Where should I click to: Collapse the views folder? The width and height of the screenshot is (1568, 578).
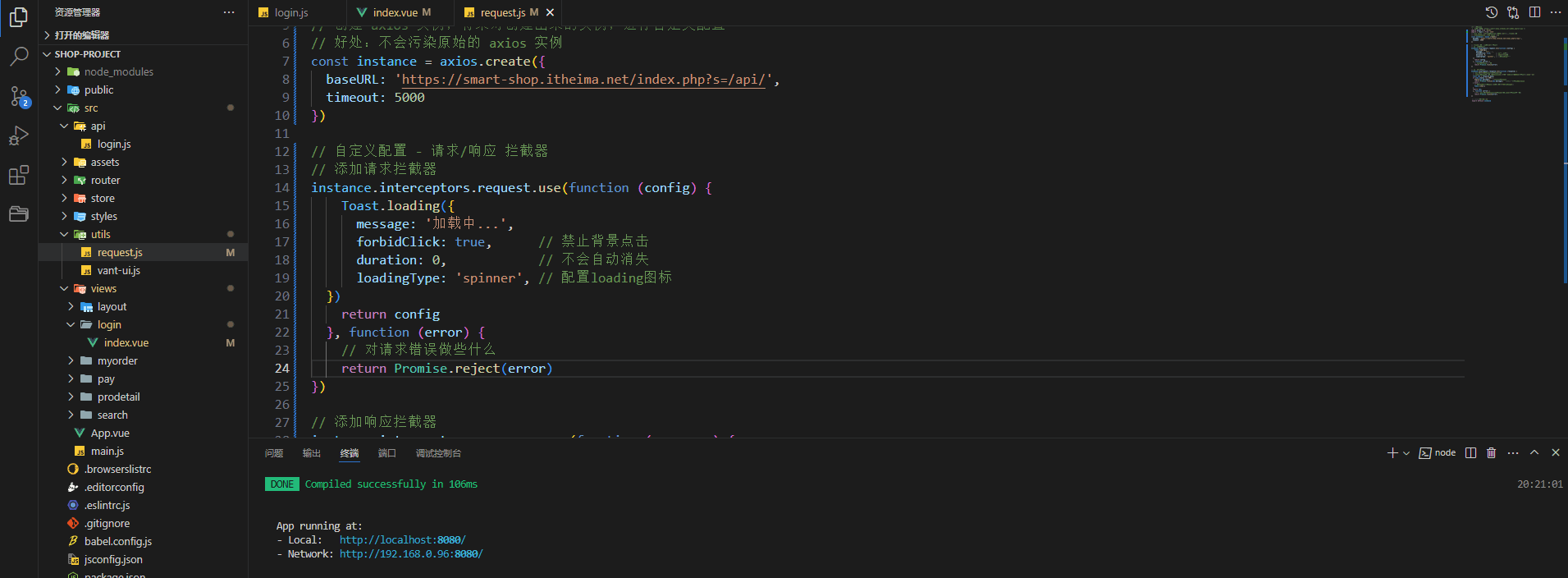point(144,288)
